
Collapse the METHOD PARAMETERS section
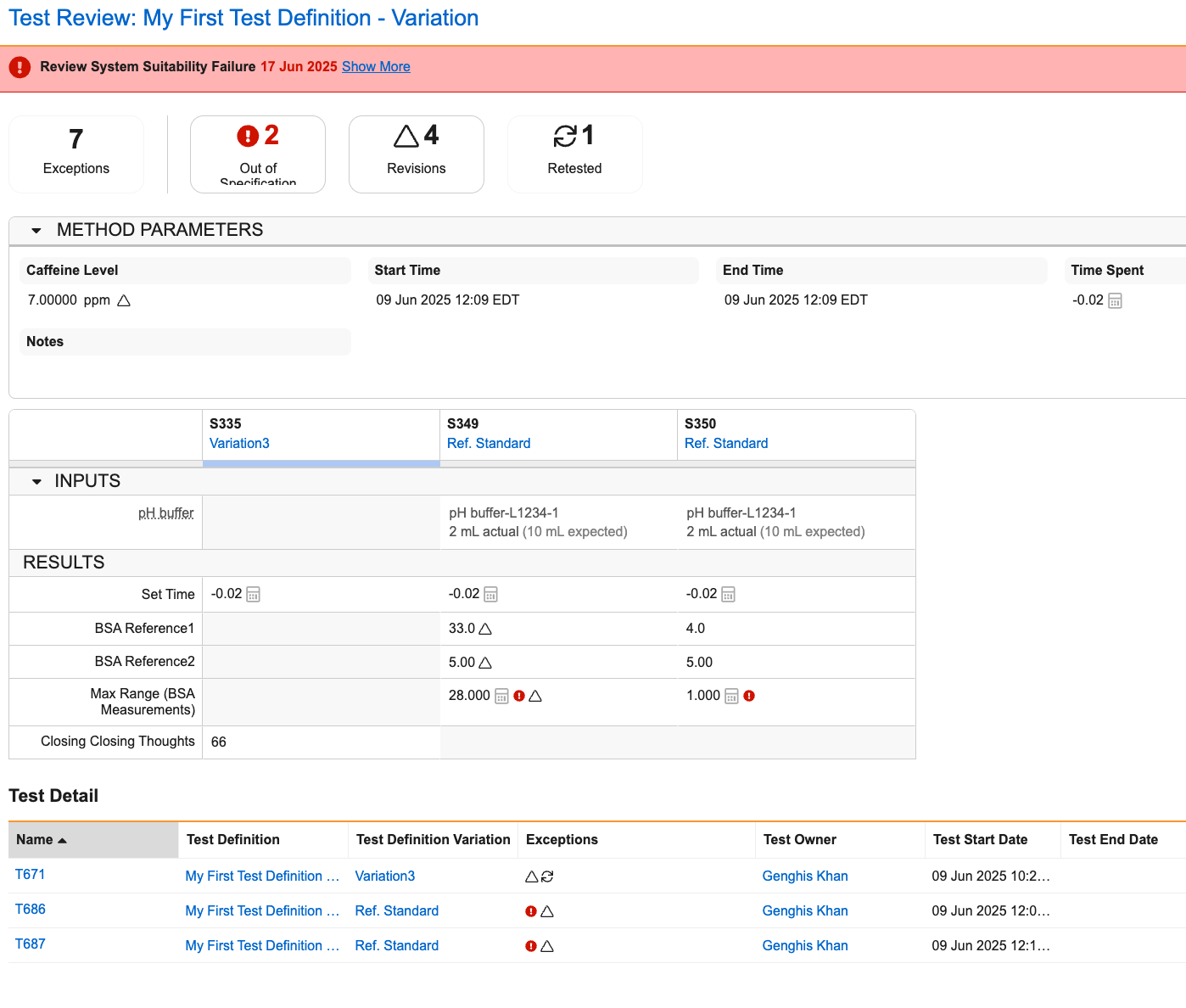pos(36,230)
